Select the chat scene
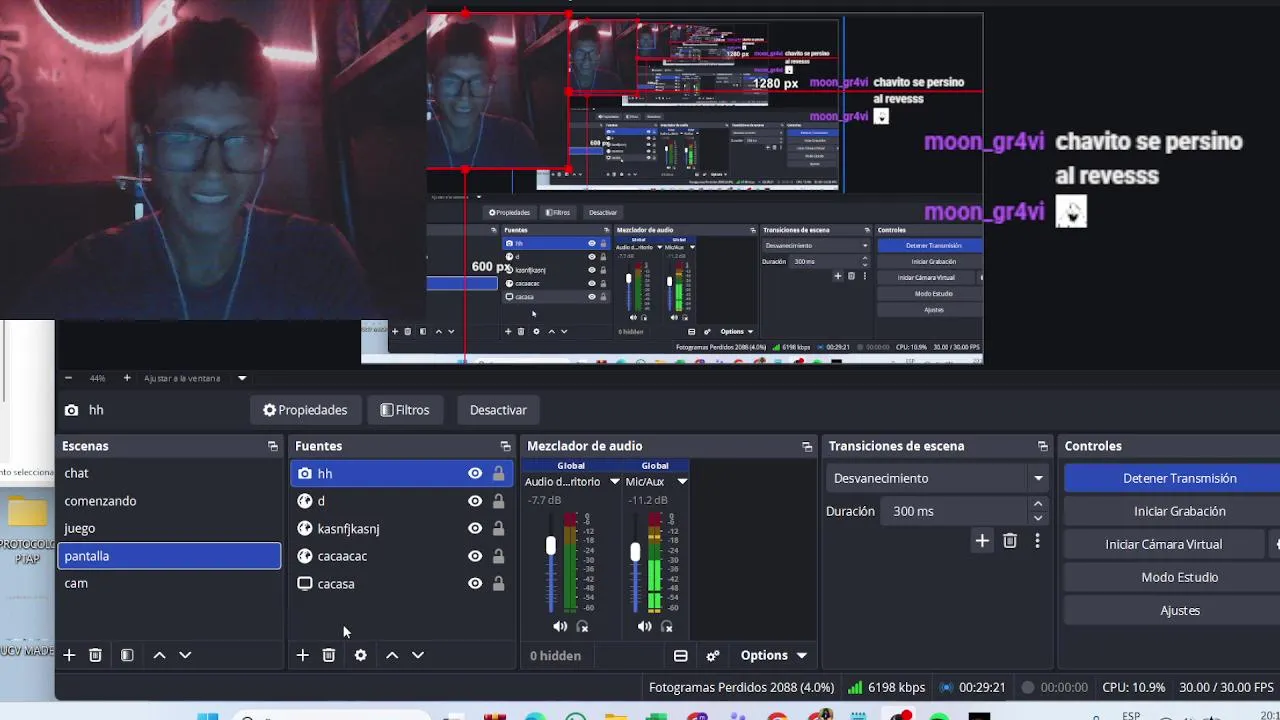The height and width of the screenshot is (720, 1280). click(169, 473)
